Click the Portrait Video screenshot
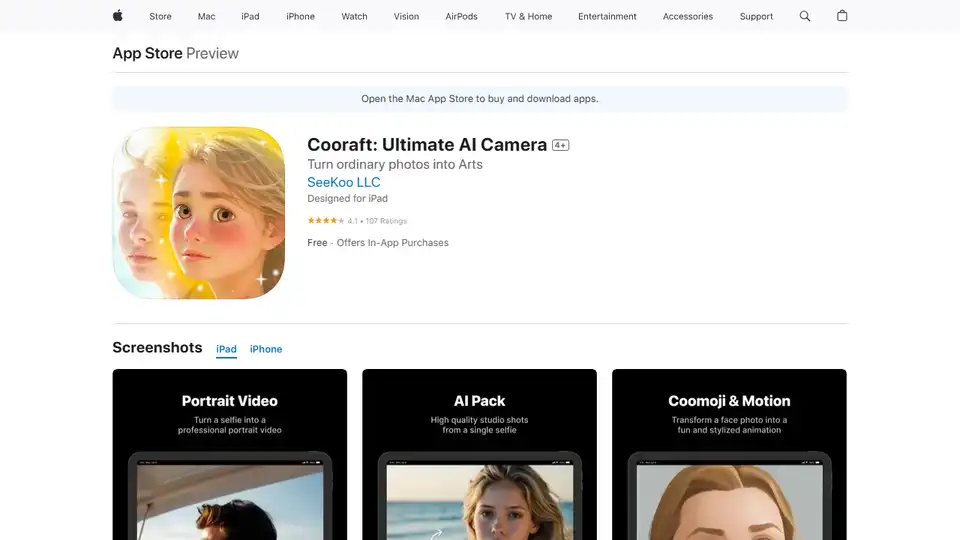This screenshot has height=540, width=960. click(x=230, y=454)
